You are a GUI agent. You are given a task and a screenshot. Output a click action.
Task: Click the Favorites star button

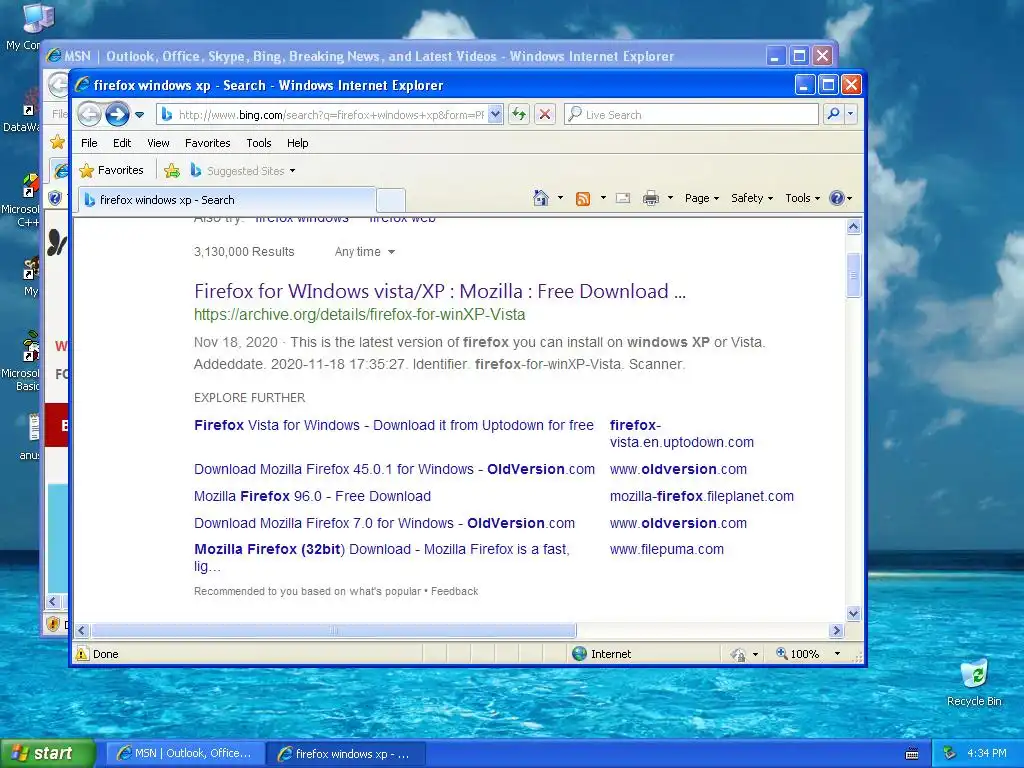pos(111,170)
